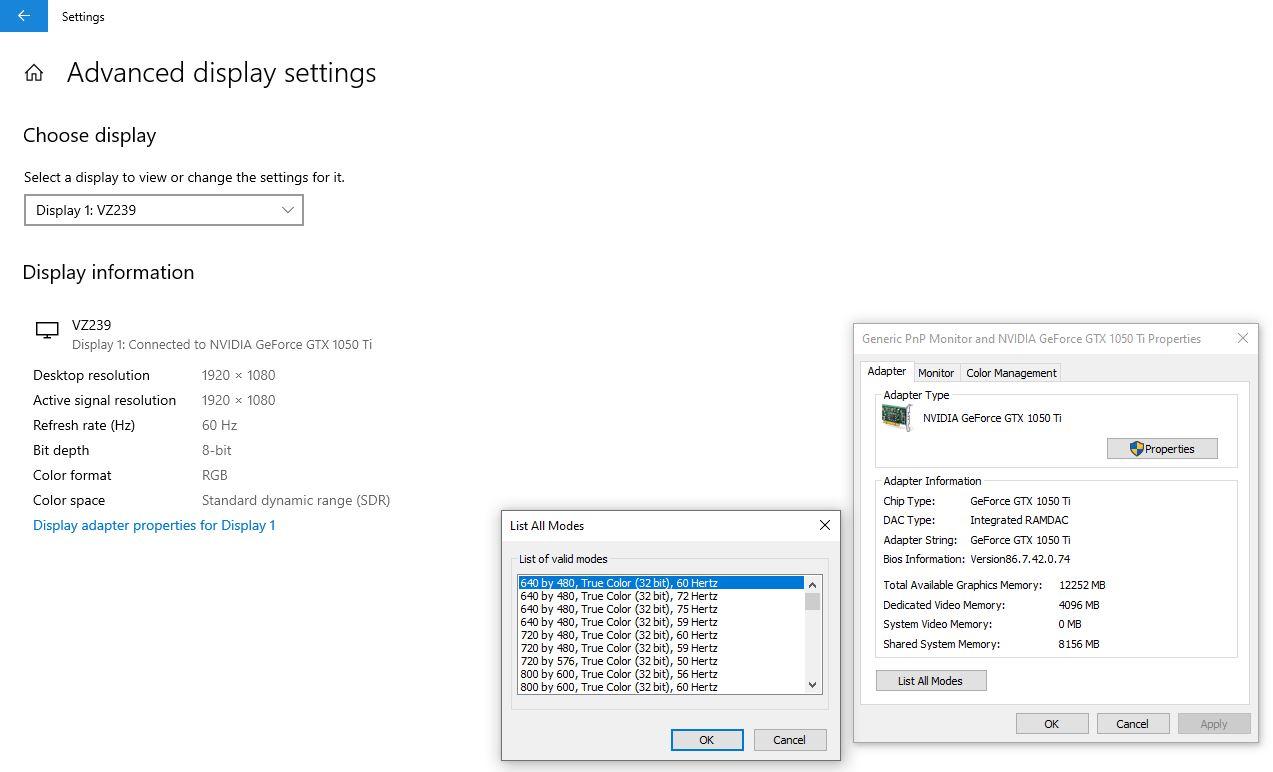Click Standard dynamic range (SDR) value
This screenshot has height=772, width=1273.
[296, 500]
